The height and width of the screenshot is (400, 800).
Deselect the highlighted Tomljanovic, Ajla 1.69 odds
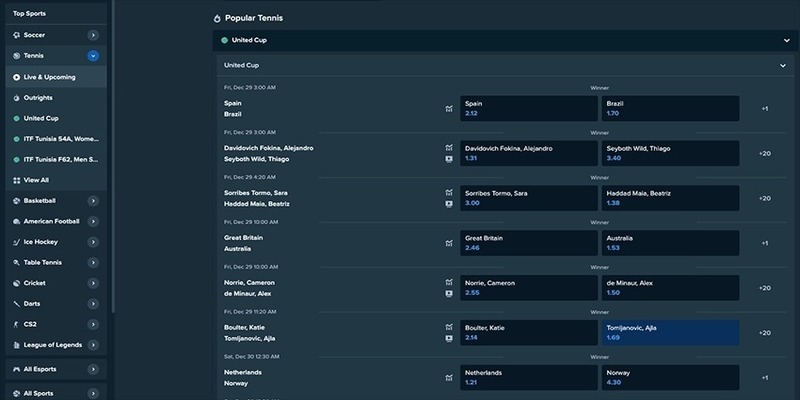click(x=670, y=333)
